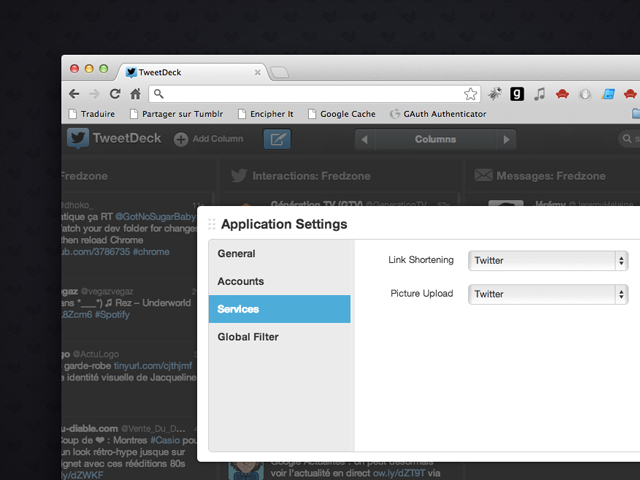Open the tinyurl.com/cjthjmf link
640x480 pixels.
pyautogui.click(x=153, y=366)
